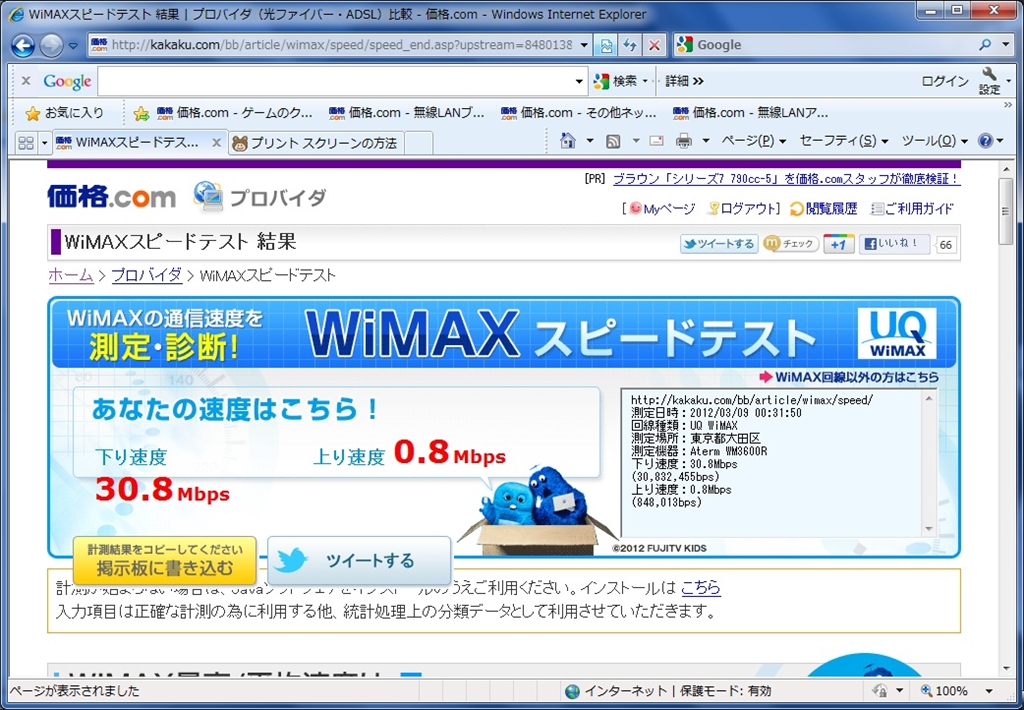Image resolution: width=1024 pixels, height=710 pixels.
Task: Open the search provider dropdown arrow
Action: click(x=1006, y=45)
